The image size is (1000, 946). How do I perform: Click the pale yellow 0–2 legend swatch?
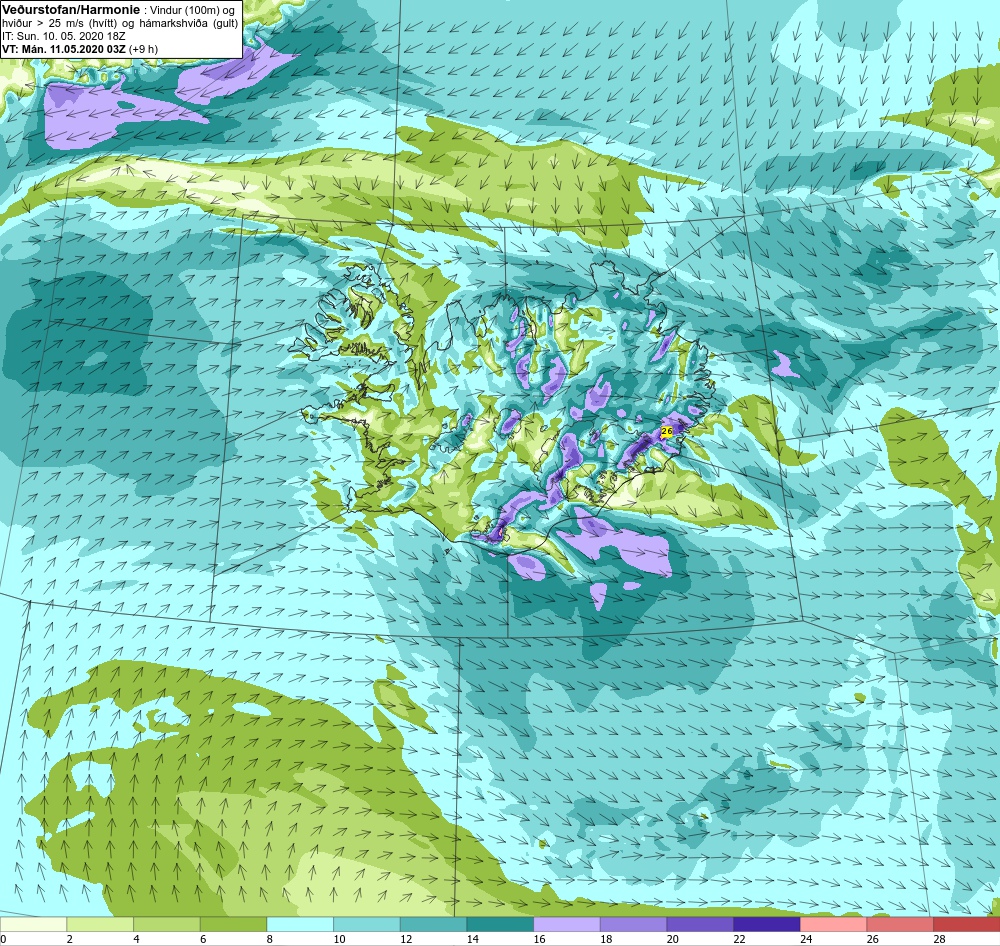33,924
